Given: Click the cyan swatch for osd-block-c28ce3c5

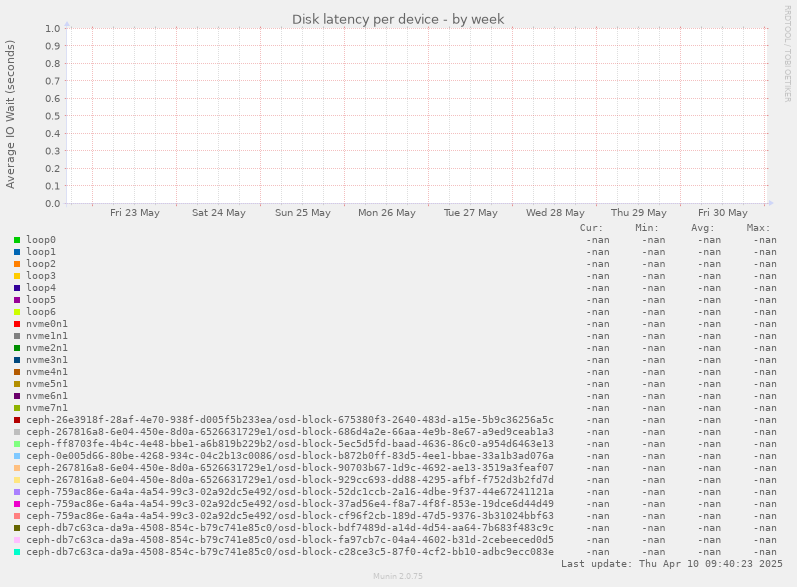Looking at the screenshot, I should click(17, 552).
